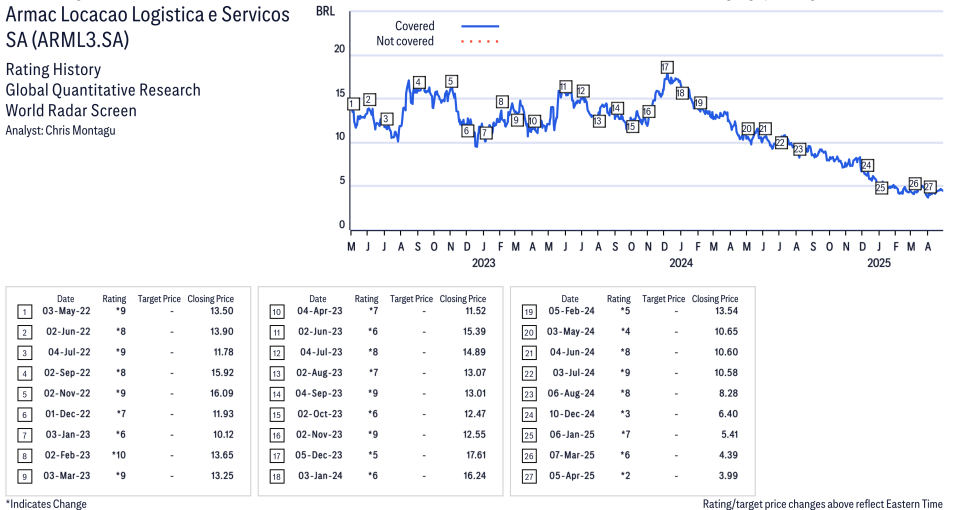Click the boxed number 17 in table
Image resolution: width=954 pixels, height=510 pixels.
(x=277, y=456)
